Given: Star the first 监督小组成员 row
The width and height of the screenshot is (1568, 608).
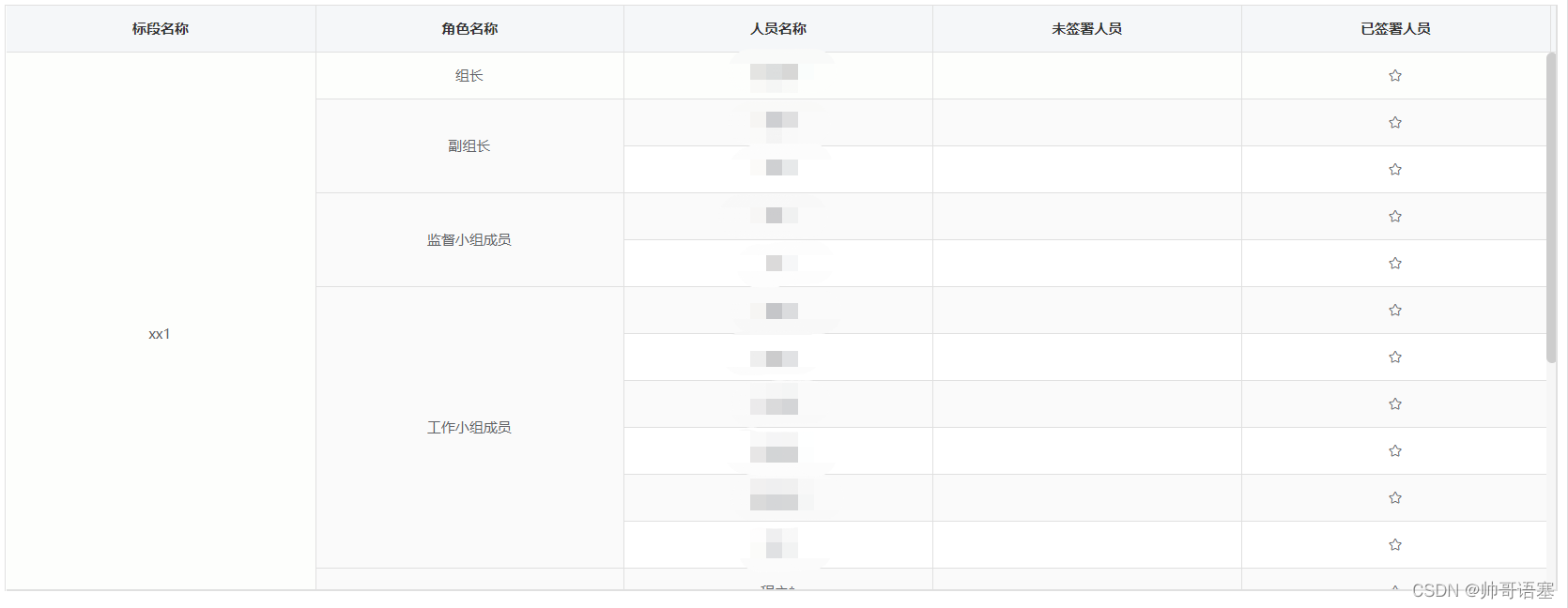Looking at the screenshot, I should click(x=1395, y=216).
